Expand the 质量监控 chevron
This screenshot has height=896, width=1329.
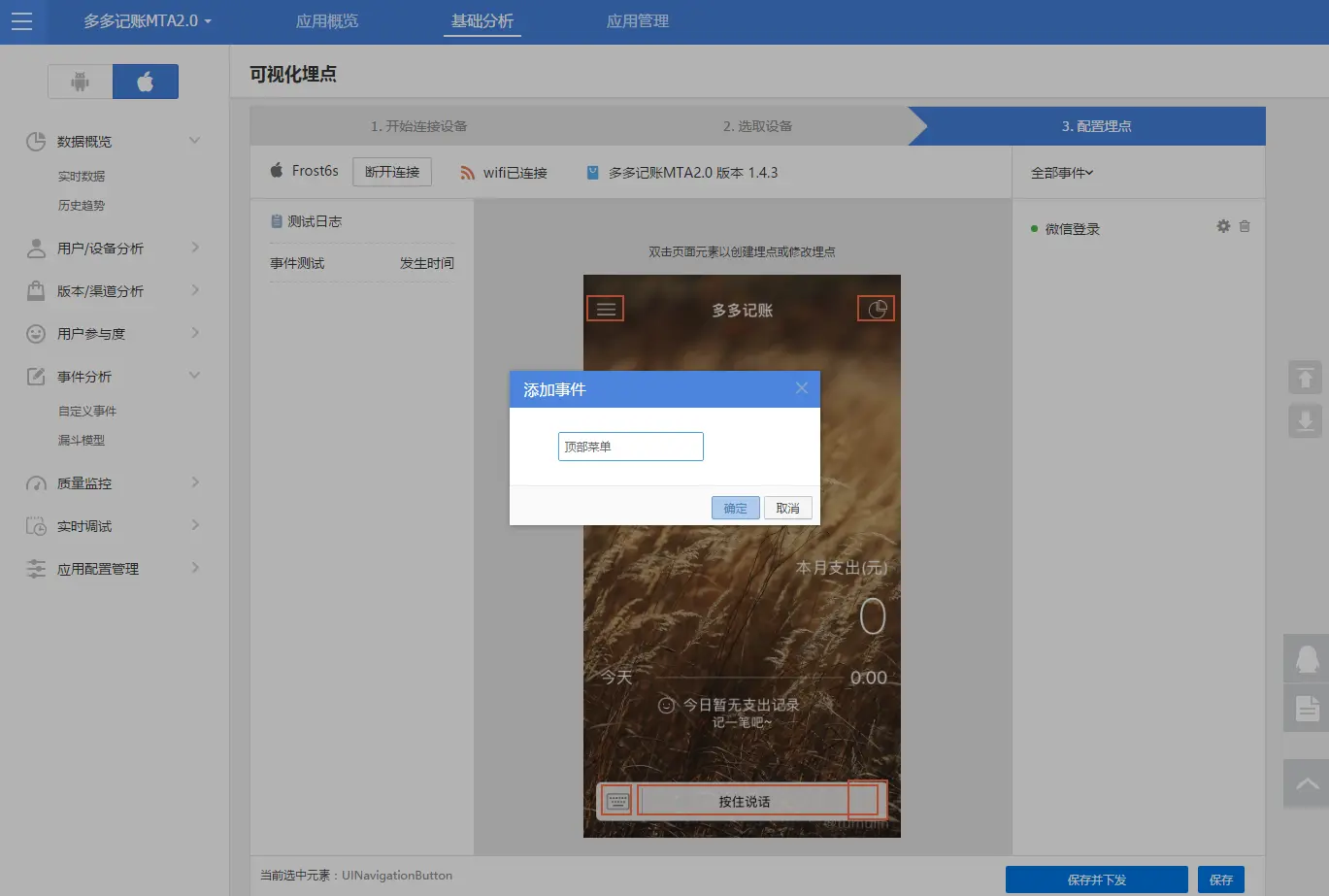coord(195,482)
